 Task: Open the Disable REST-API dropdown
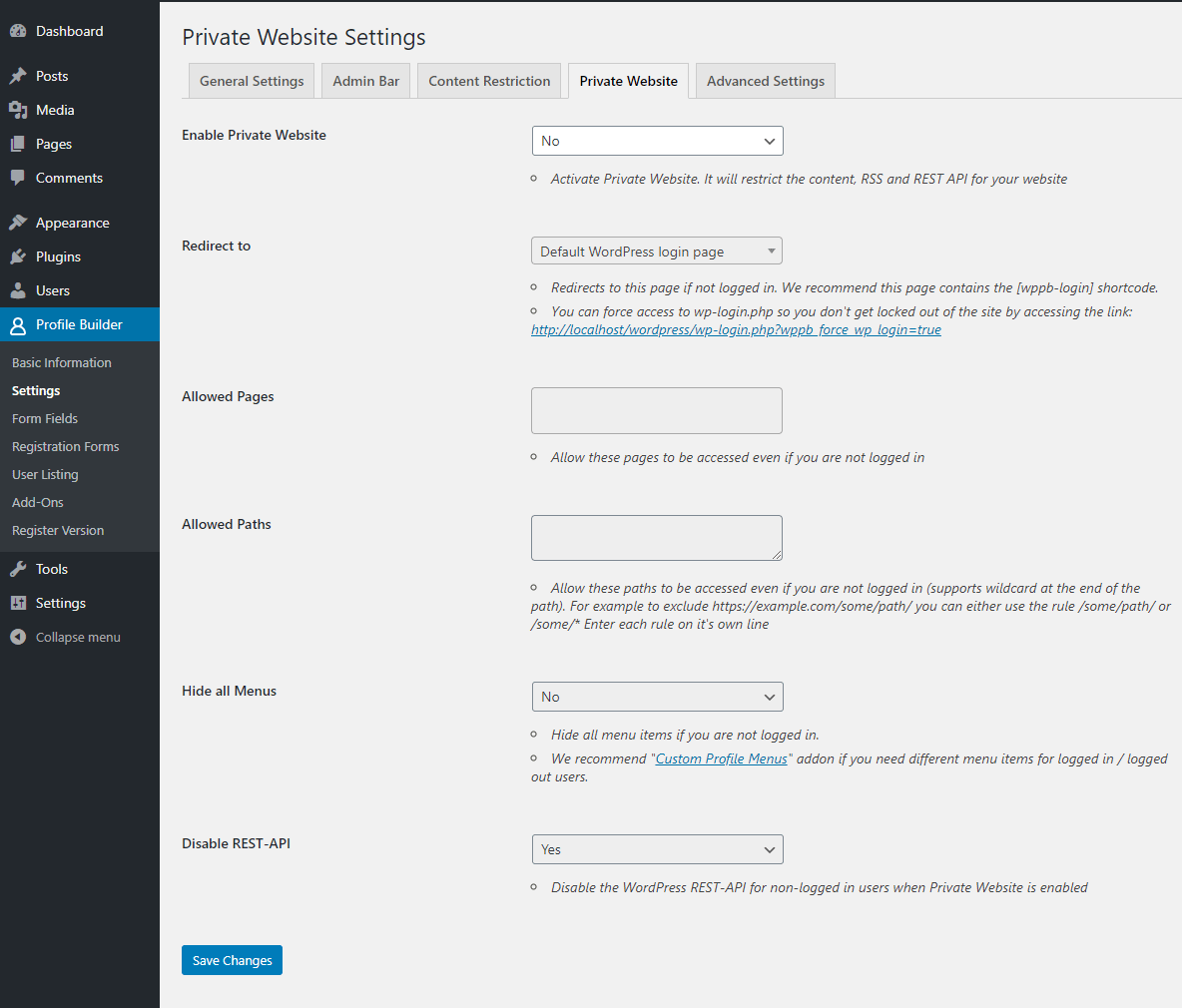point(657,849)
